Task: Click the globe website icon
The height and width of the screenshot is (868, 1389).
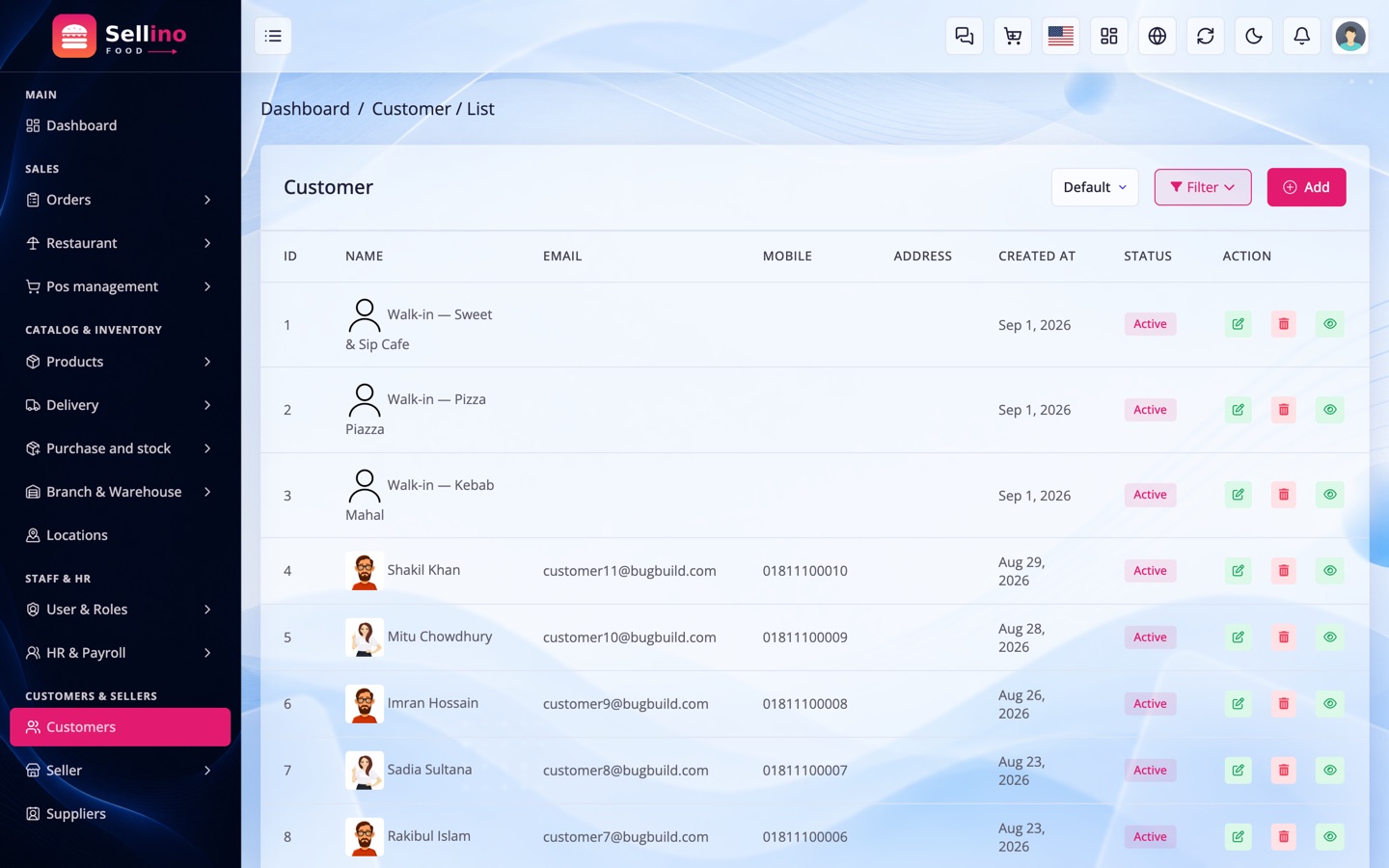Action: coord(1157,37)
